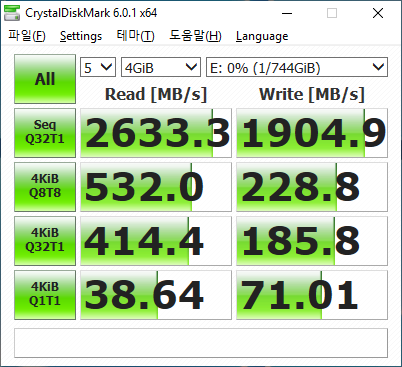402x367 pixels.
Task: Open the Settings menu
Action: 81,36
